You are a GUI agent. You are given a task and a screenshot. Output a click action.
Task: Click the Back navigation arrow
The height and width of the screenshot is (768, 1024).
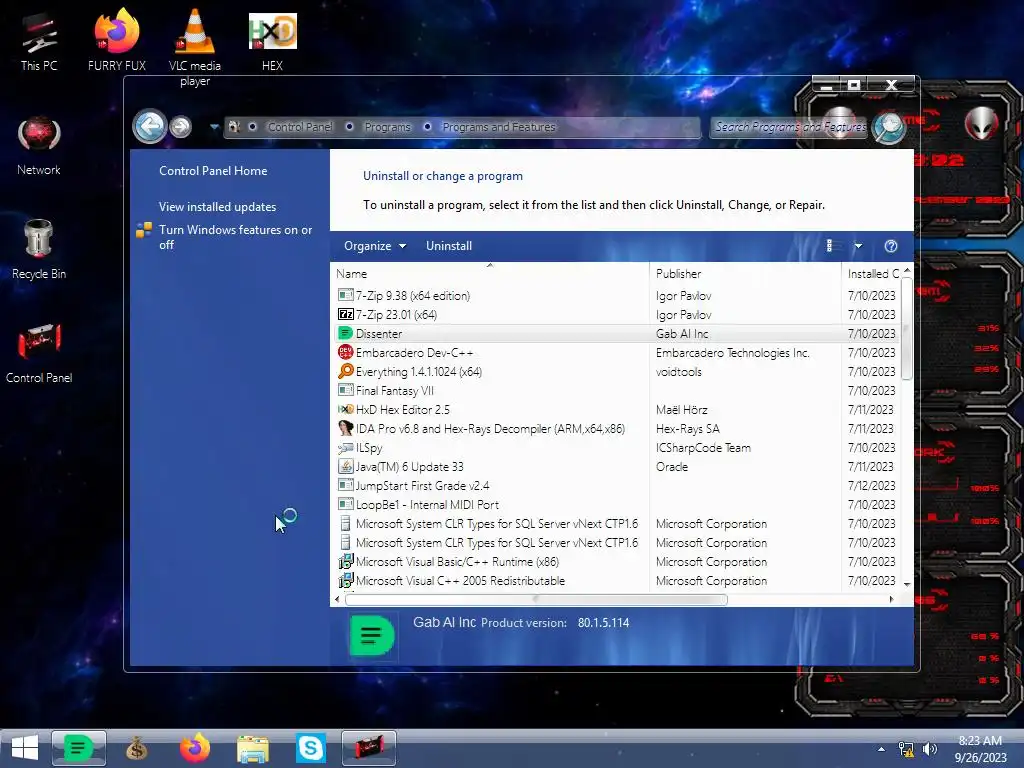(x=150, y=126)
